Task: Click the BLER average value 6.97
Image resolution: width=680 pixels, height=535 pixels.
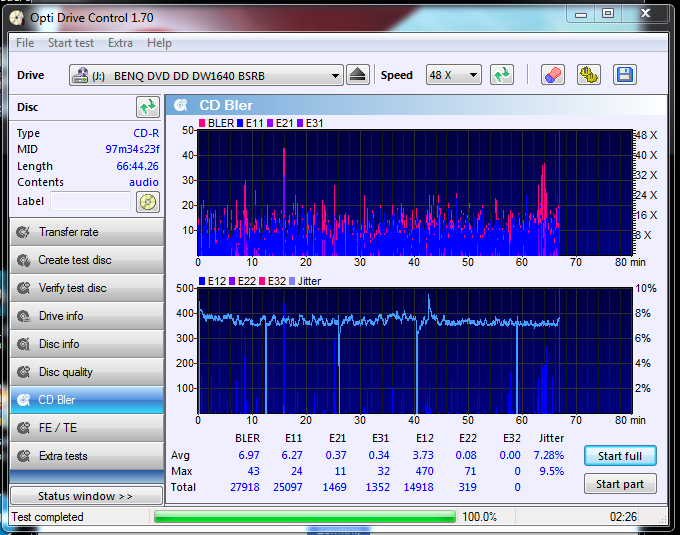Action: 249,455
